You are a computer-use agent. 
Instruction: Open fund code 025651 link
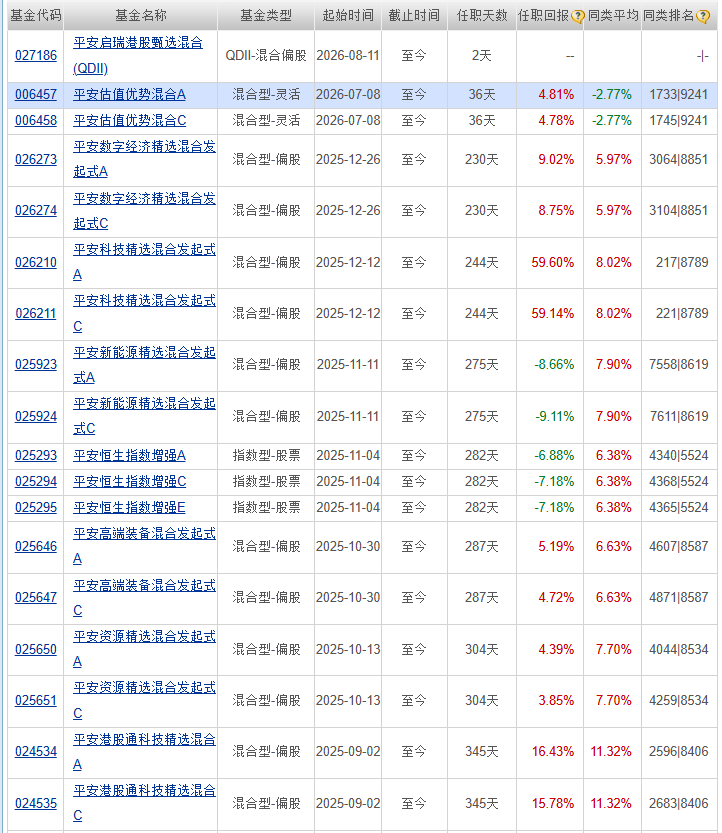coord(36,701)
